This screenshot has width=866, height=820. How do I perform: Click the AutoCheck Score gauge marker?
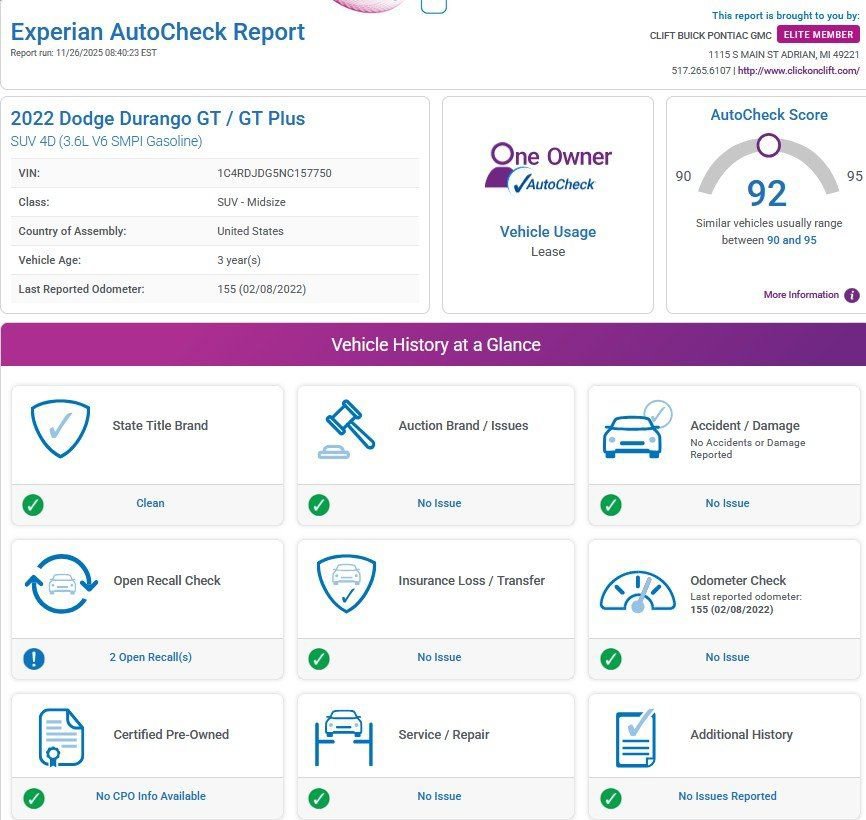point(768,146)
